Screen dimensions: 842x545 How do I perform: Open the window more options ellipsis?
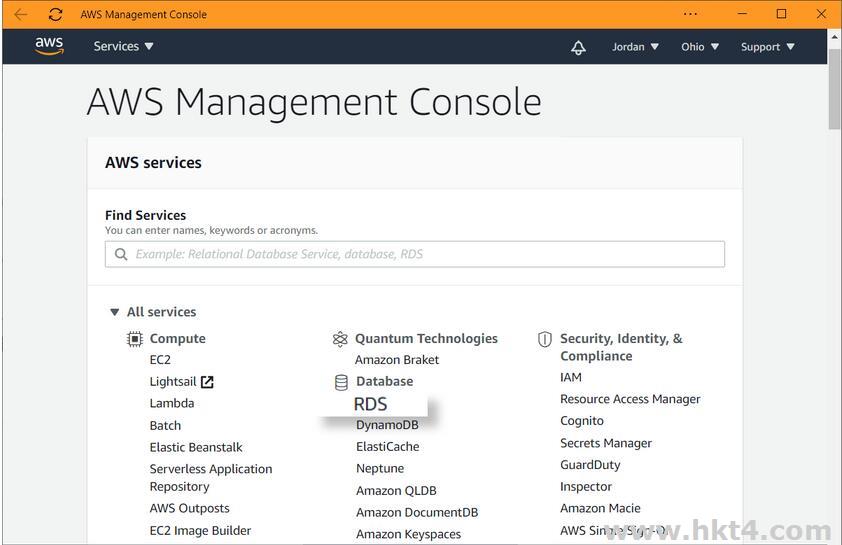(690, 14)
